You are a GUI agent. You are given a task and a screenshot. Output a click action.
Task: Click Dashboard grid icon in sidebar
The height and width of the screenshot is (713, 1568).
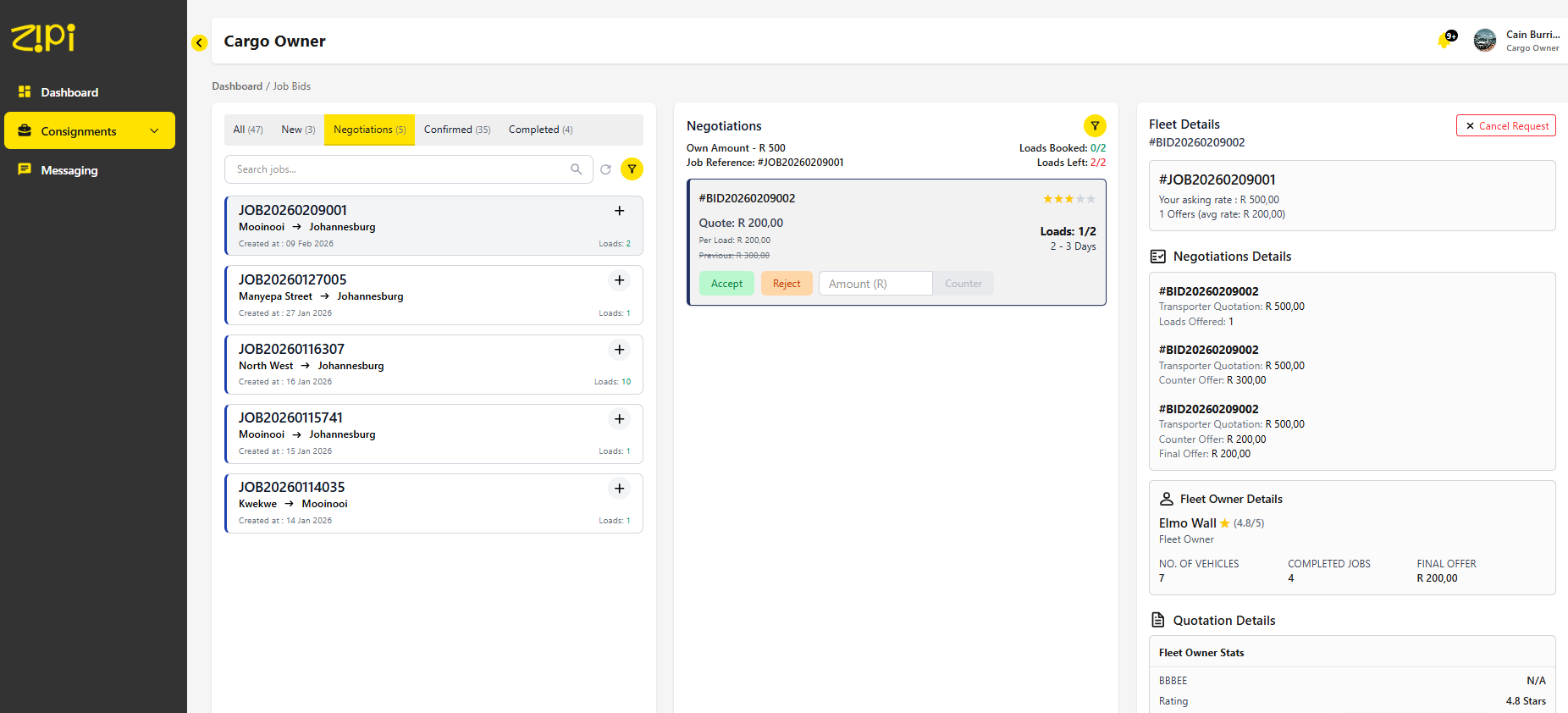point(25,91)
